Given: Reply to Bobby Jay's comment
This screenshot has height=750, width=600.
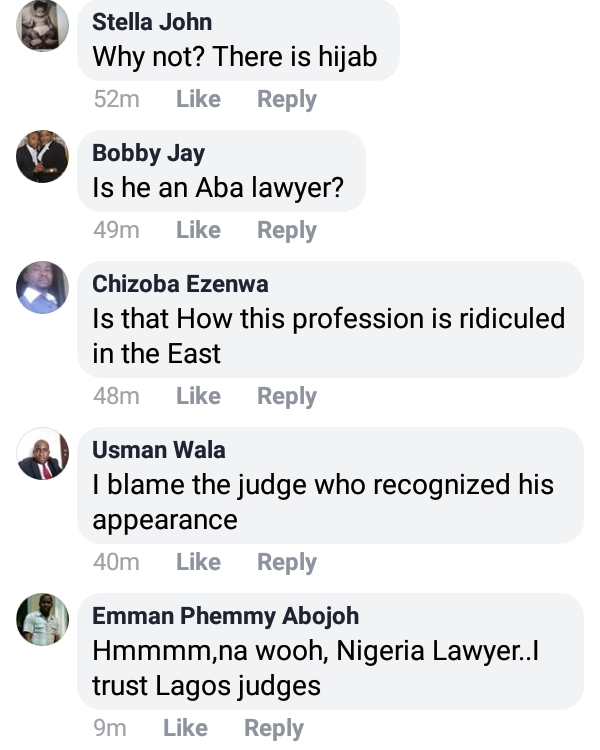Looking at the screenshot, I should [286, 230].
